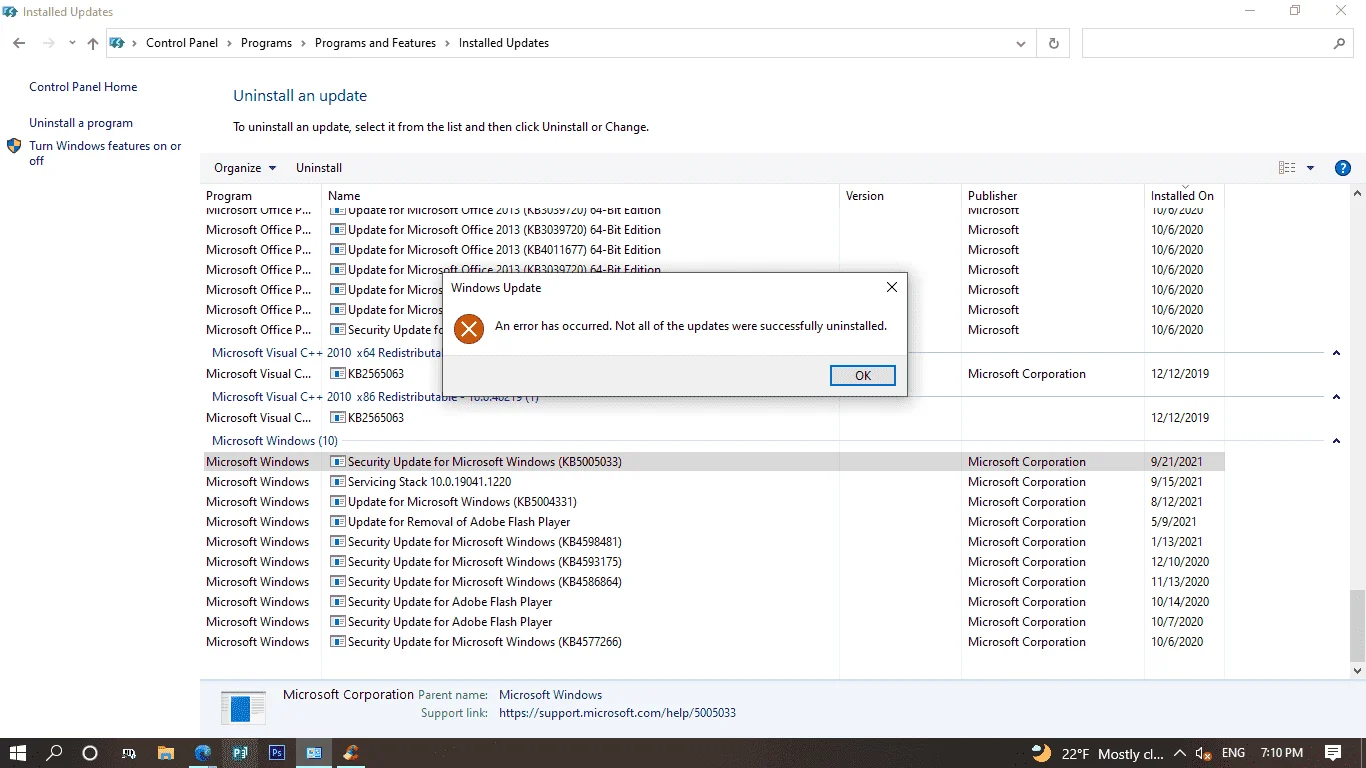Click the chevron after Control Panel breadcrumb
This screenshot has height=768, width=1366.
228,43
